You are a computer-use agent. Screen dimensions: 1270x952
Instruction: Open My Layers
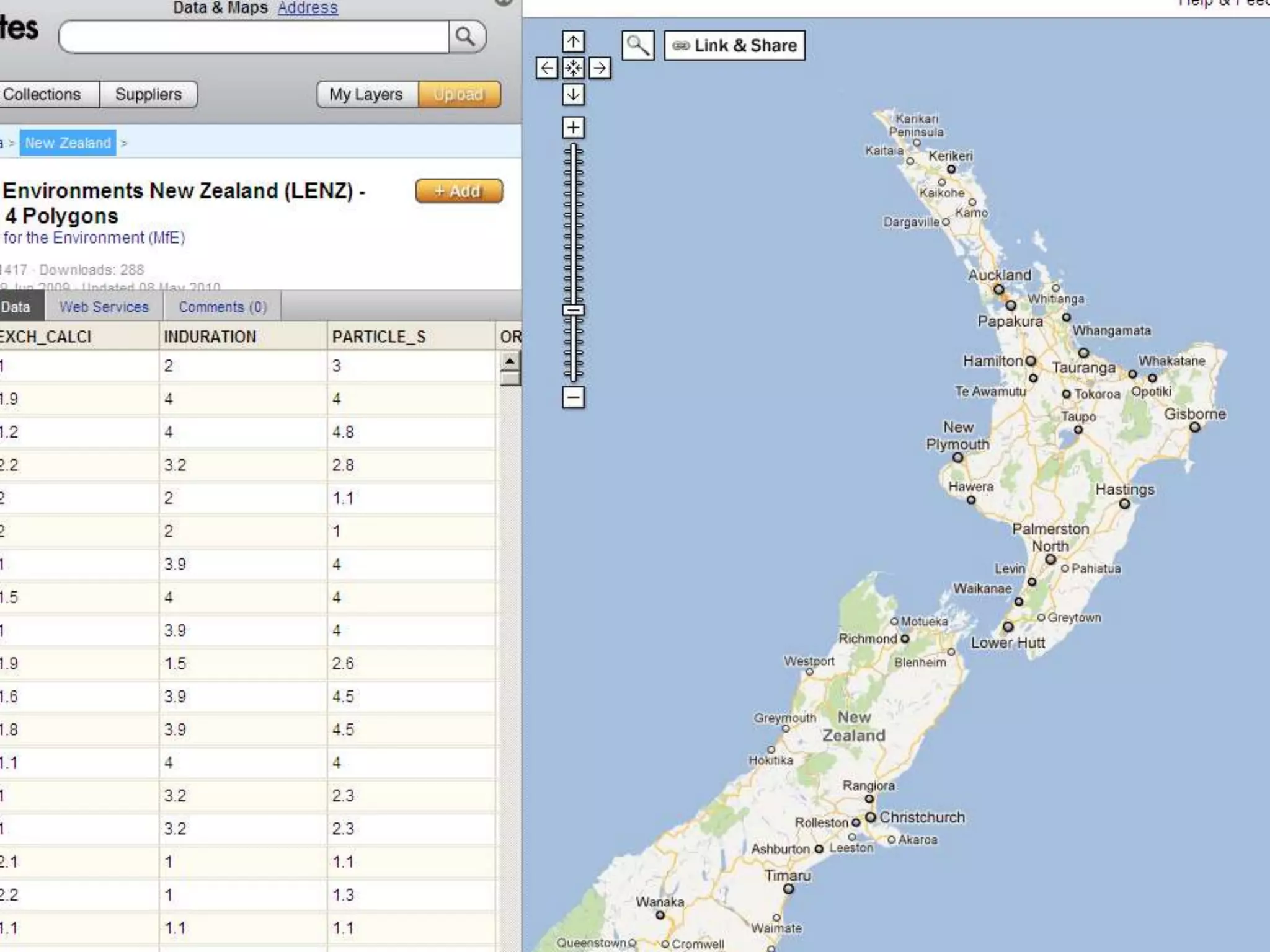(366, 94)
